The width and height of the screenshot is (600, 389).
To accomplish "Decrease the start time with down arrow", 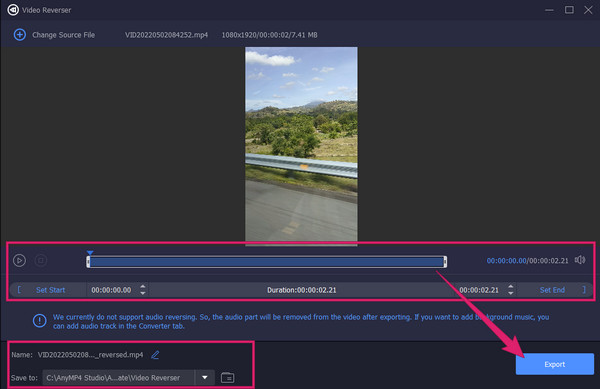I will click(143, 293).
